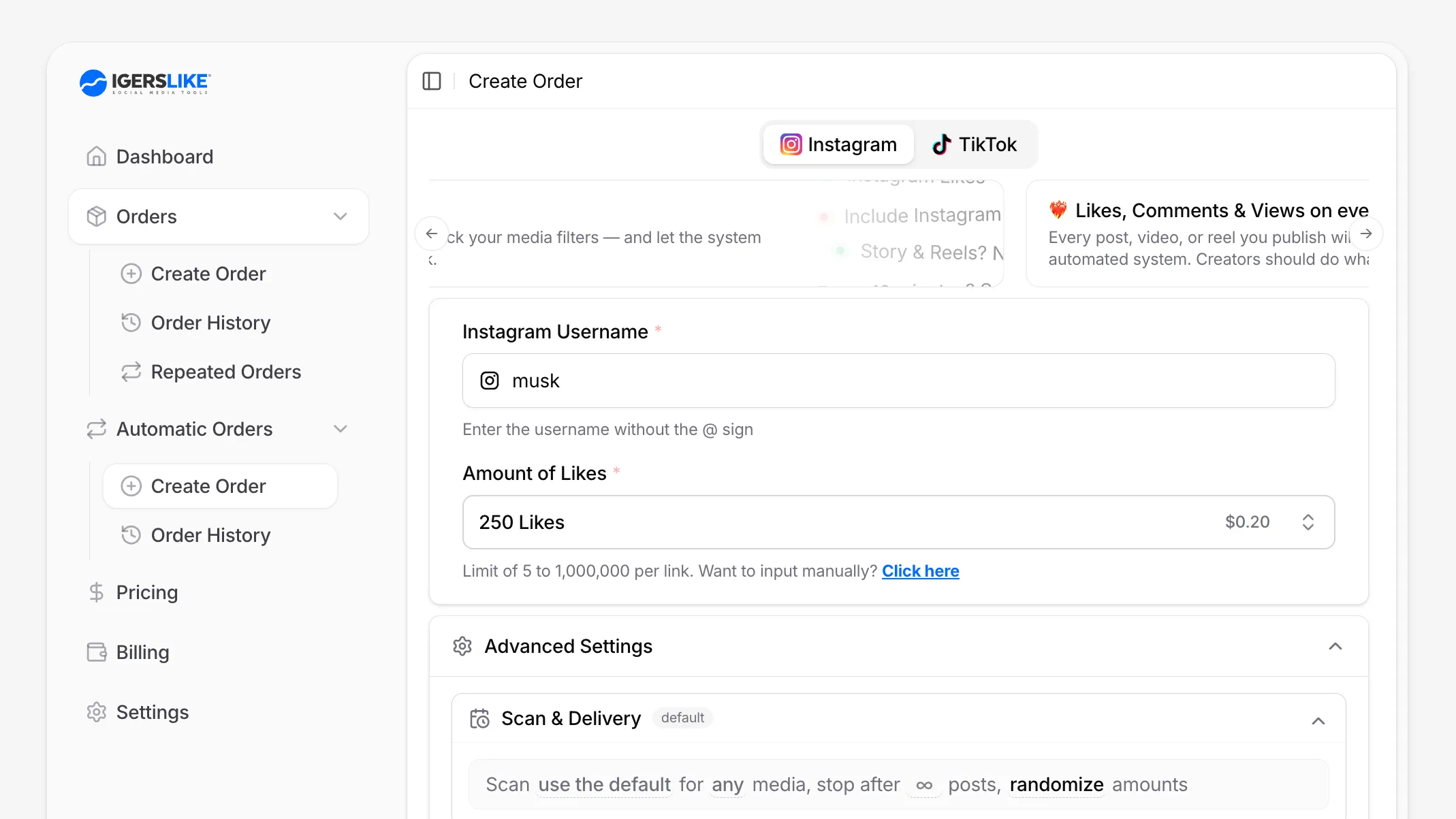Collapse the Automatic Orders chevron
This screenshot has height=819, width=1456.
click(341, 429)
